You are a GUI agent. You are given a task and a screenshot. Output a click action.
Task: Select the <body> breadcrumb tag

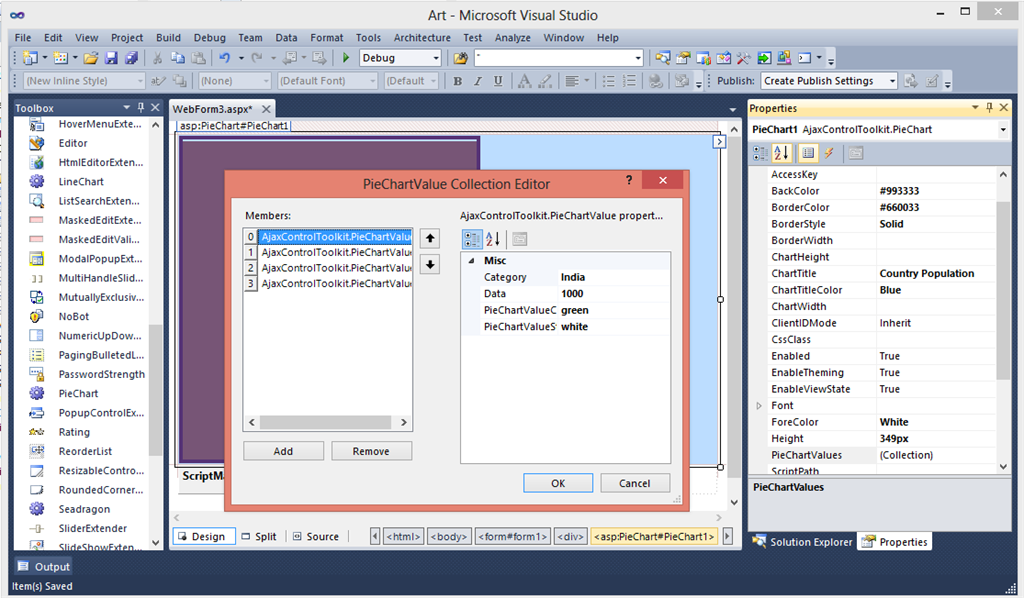pos(449,537)
